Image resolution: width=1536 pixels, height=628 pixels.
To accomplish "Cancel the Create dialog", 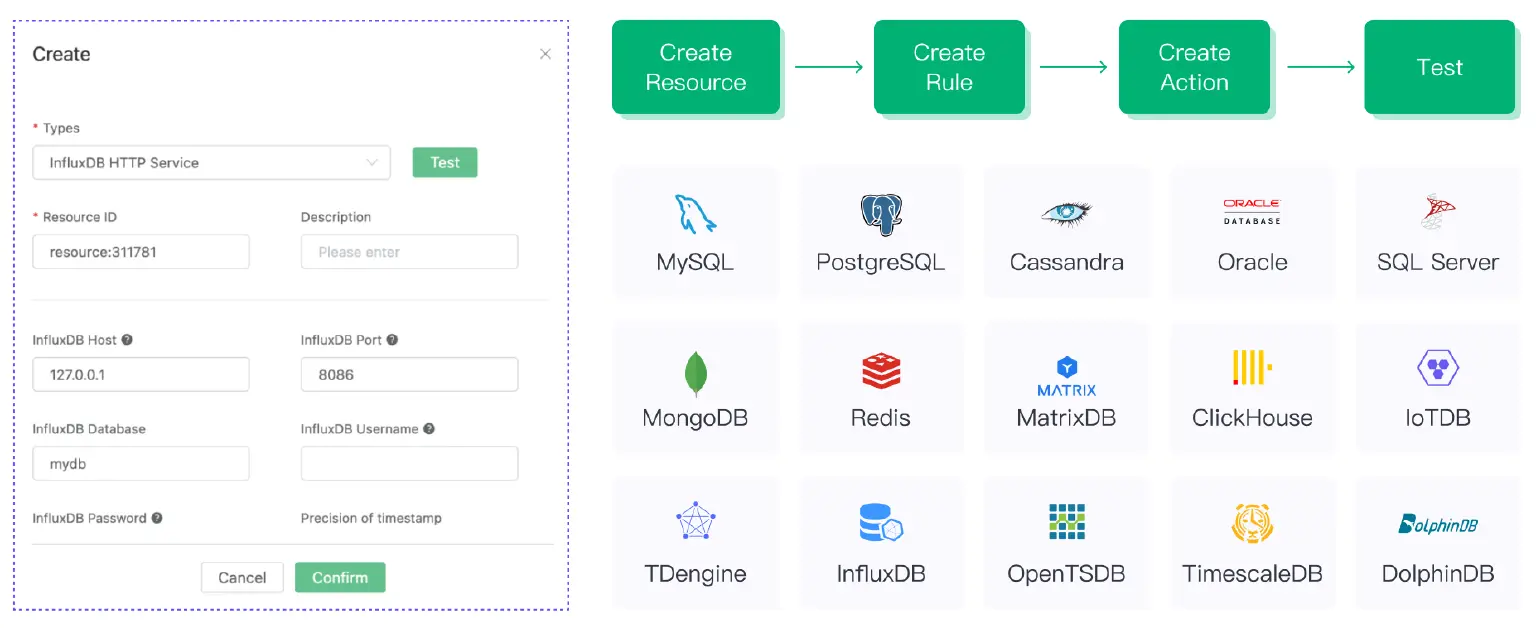I will coord(242,577).
